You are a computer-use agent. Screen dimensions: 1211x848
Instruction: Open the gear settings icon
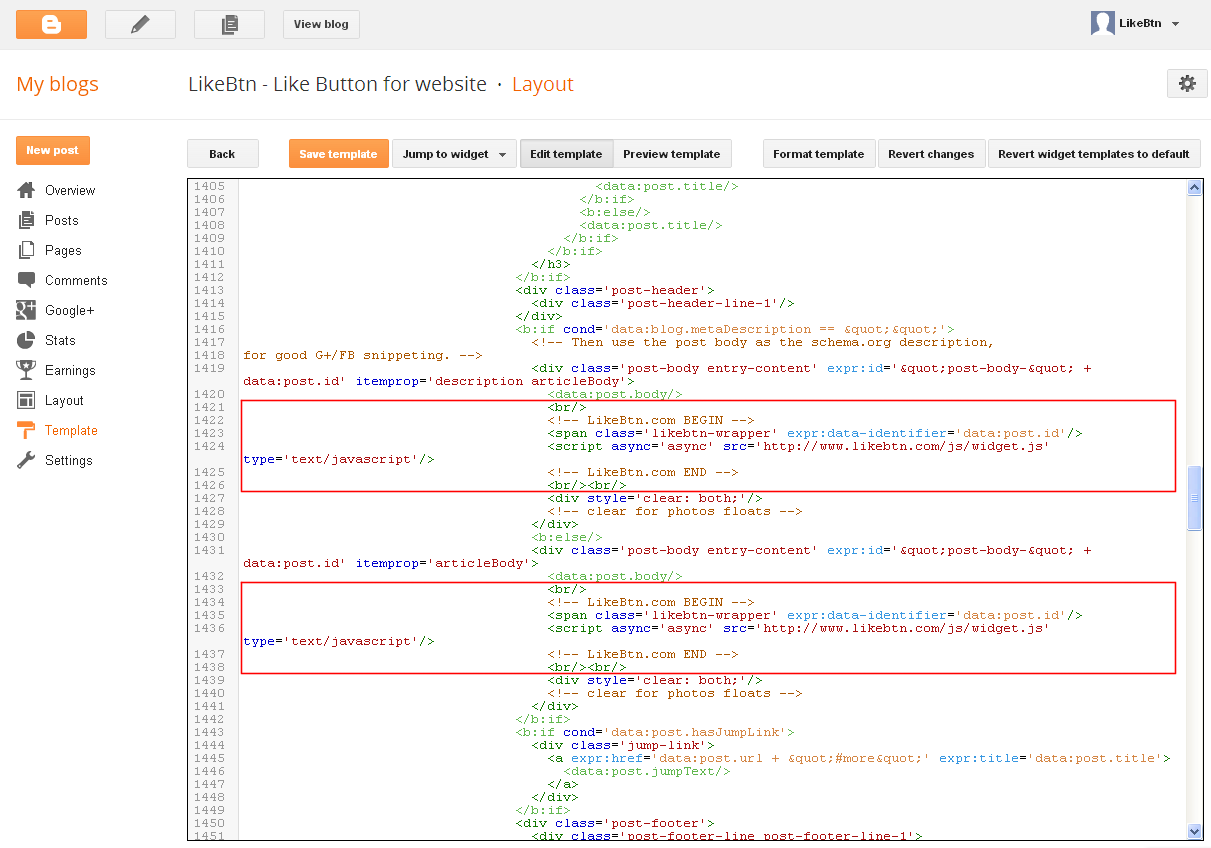(1187, 84)
